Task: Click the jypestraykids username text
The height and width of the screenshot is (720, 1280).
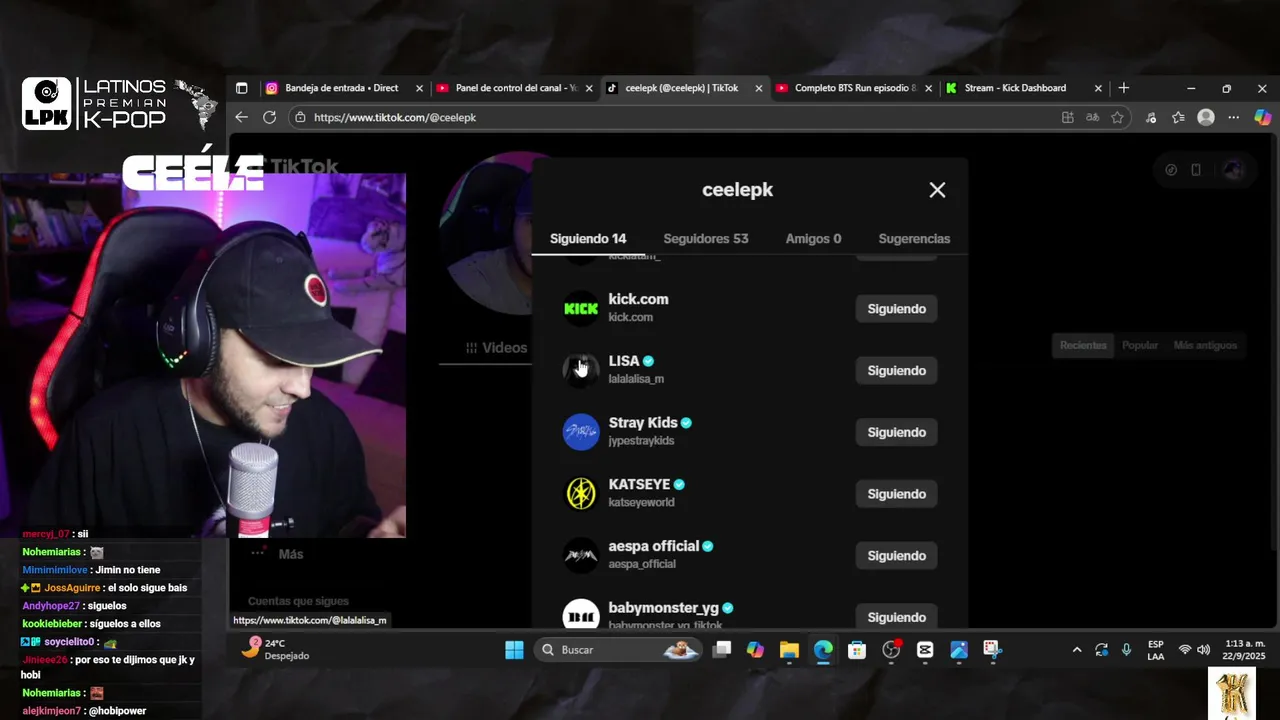Action: (x=641, y=441)
